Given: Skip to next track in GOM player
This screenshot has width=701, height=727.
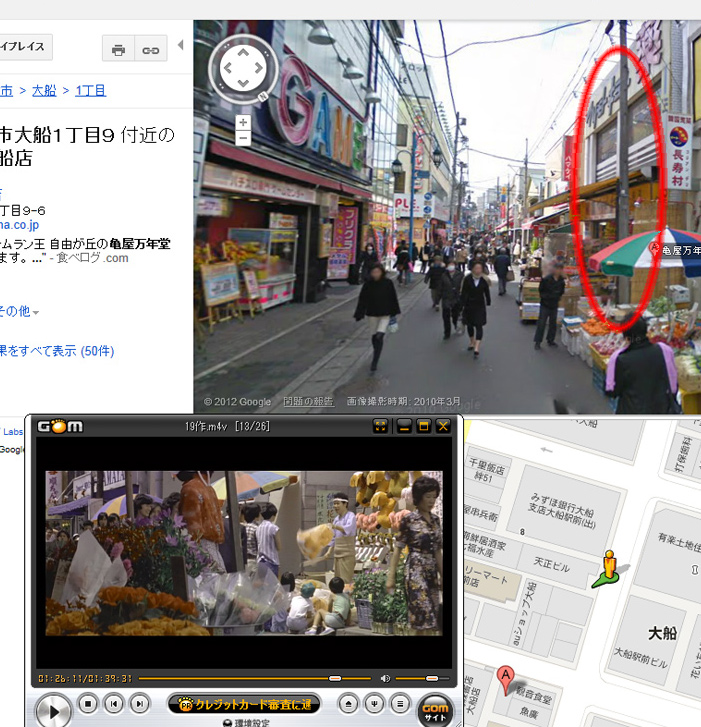Looking at the screenshot, I should (140, 704).
